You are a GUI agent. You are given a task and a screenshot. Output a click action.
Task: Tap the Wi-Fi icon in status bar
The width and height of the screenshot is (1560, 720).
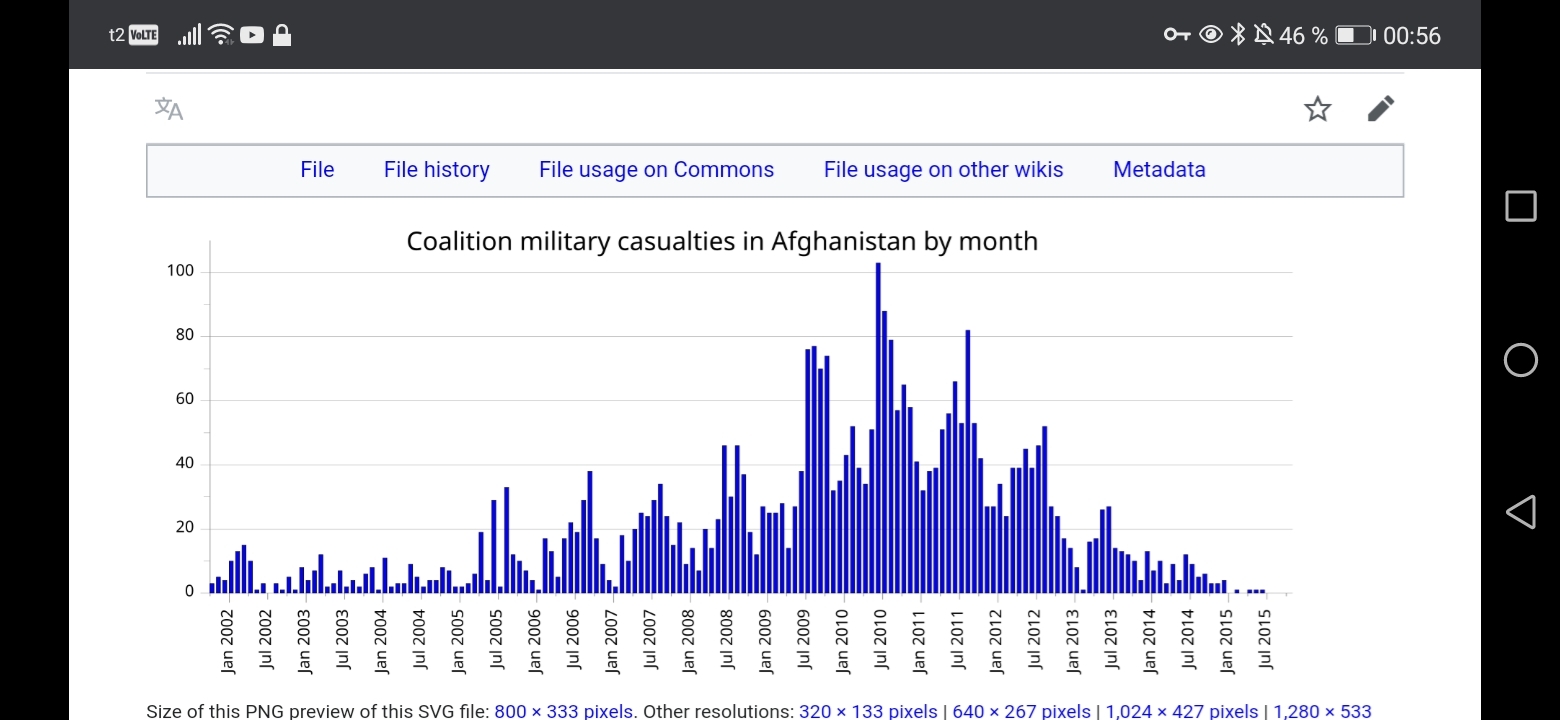click(x=220, y=35)
